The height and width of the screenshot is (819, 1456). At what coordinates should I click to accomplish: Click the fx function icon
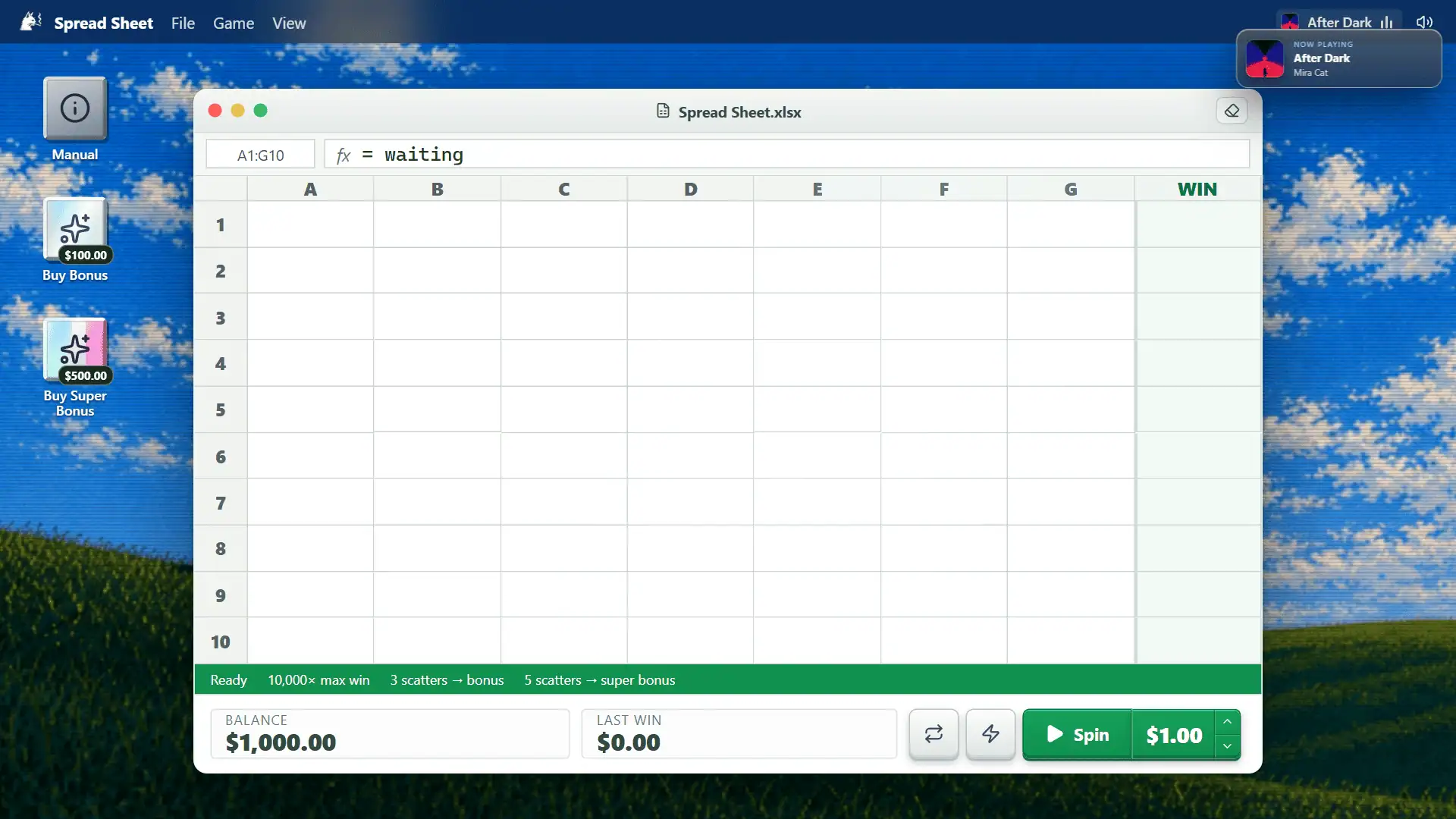pyautogui.click(x=344, y=155)
